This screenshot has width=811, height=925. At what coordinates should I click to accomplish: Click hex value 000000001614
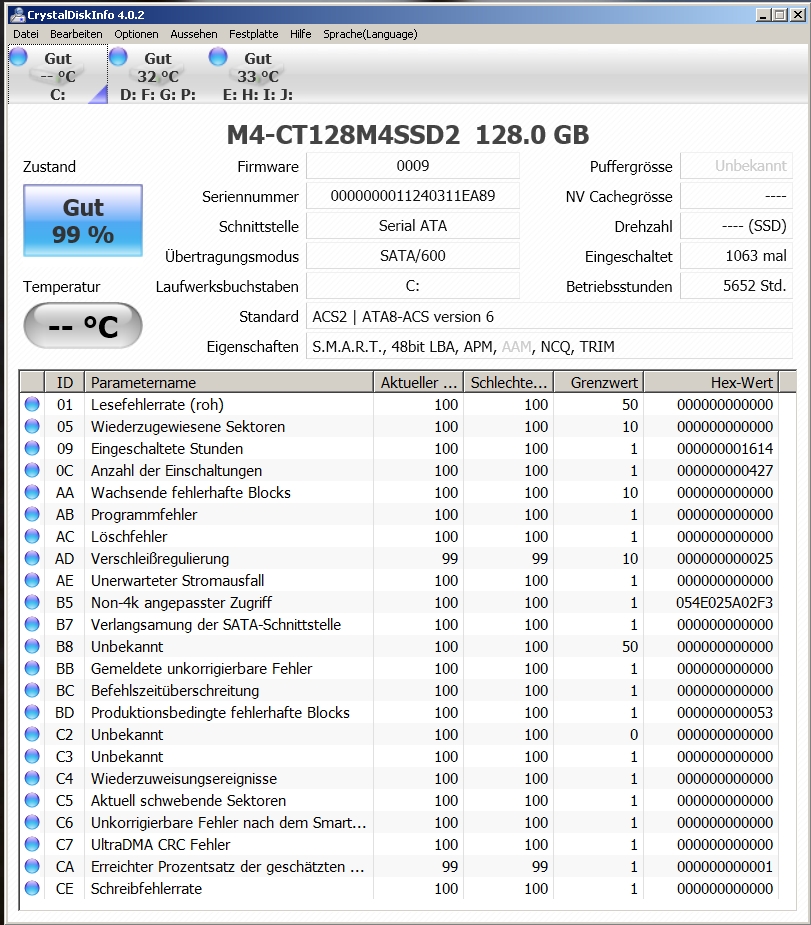pyautogui.click(x=724, y=448)
